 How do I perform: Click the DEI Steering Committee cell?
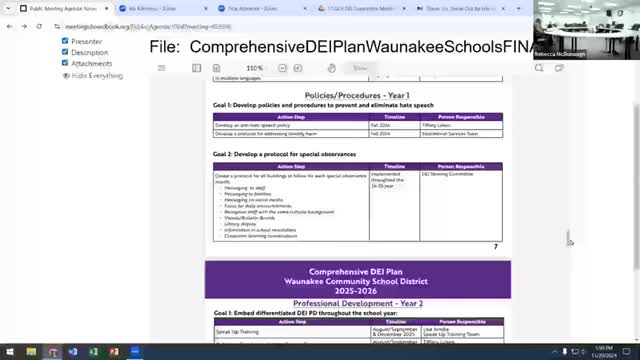(x=461, y=206)
